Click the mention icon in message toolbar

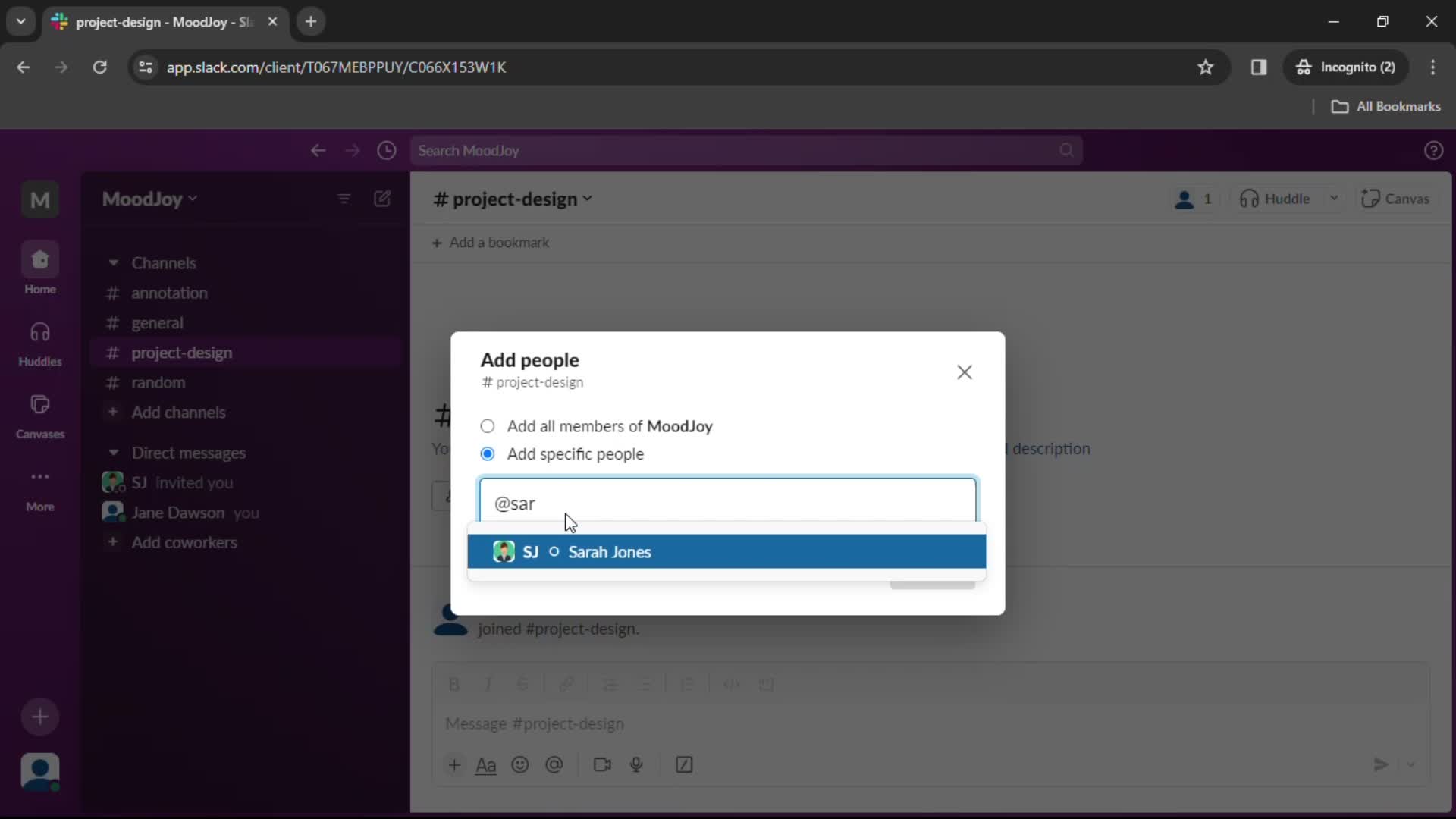[x=556, y=767]
